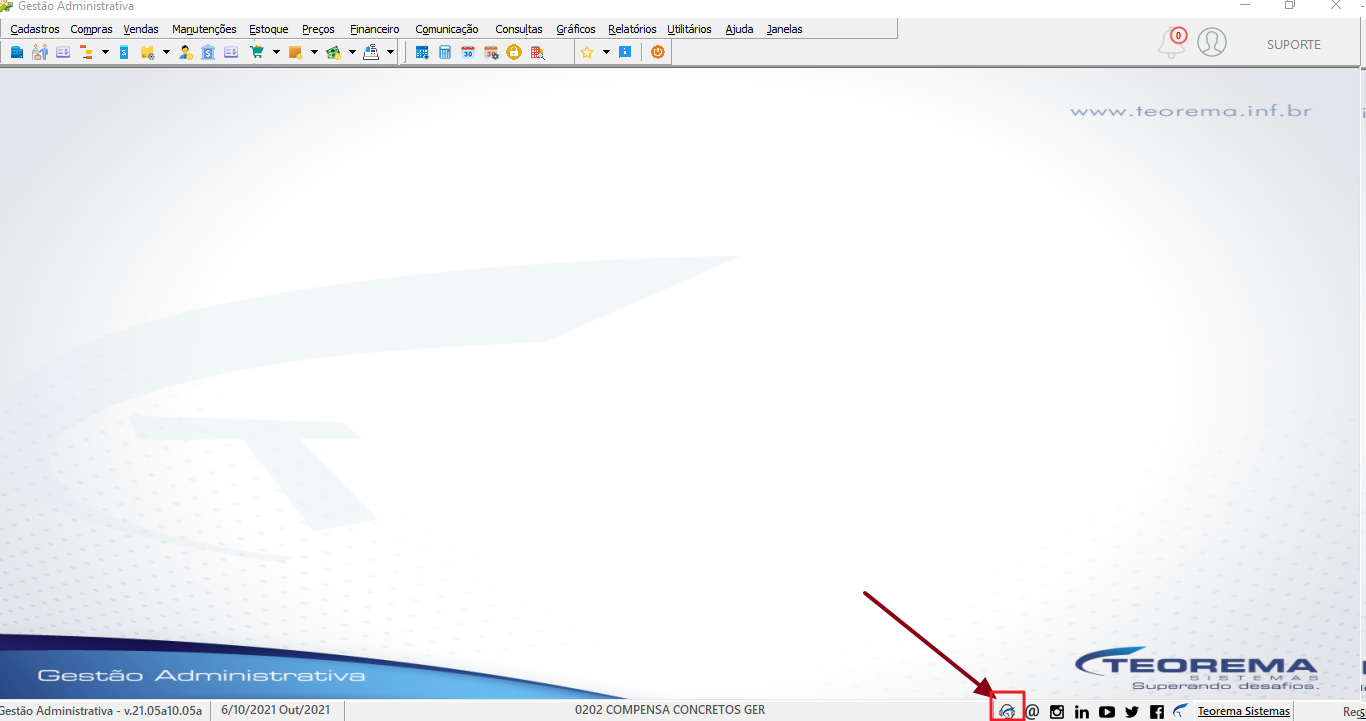Open the Vendas menu
The height and width of the screenshot is (721, 1366).
click(141, 29)
